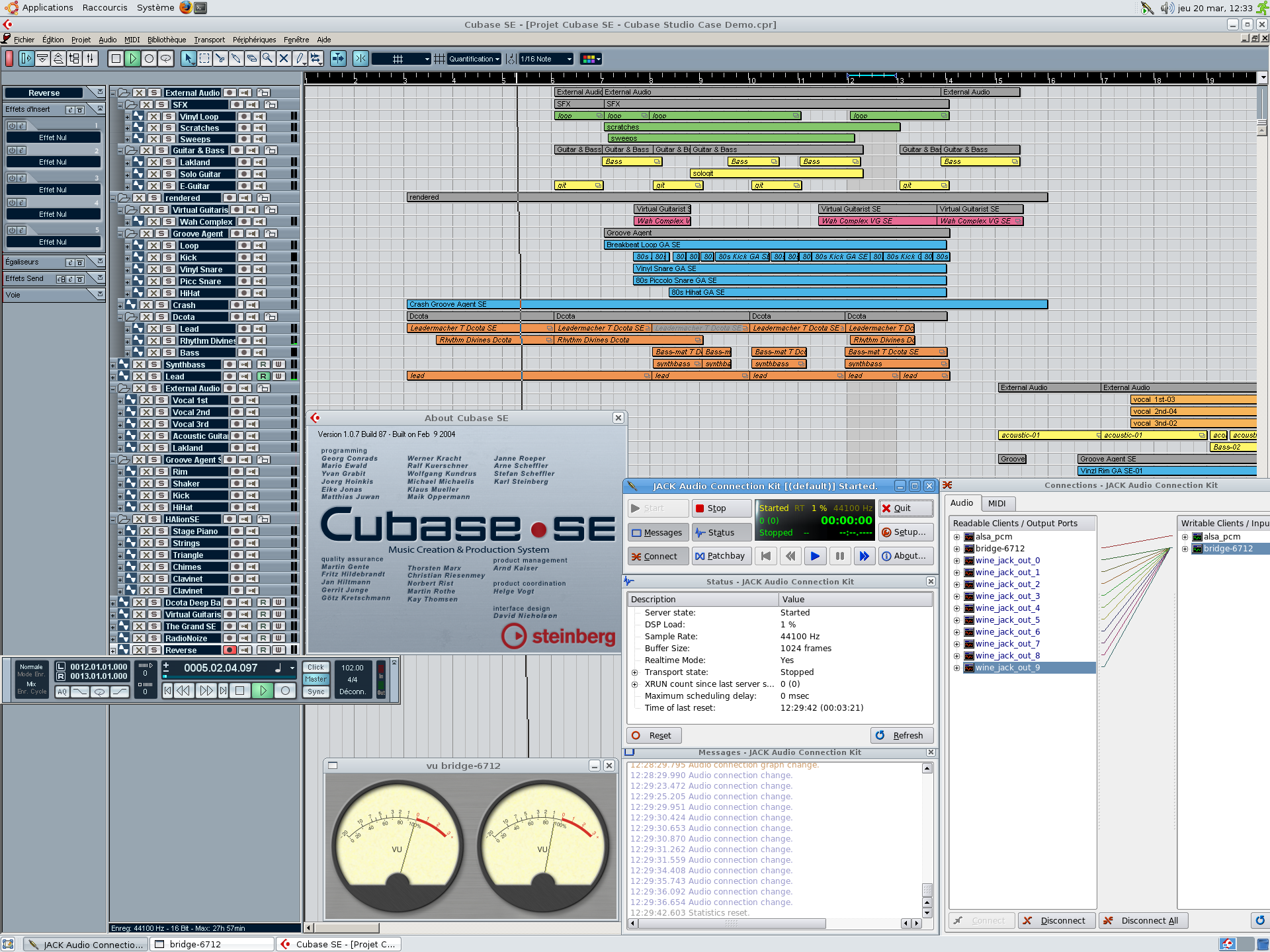Open the mixer from the toolbar
Viewport: 1270px width, 952px height.
click(90, 59)
